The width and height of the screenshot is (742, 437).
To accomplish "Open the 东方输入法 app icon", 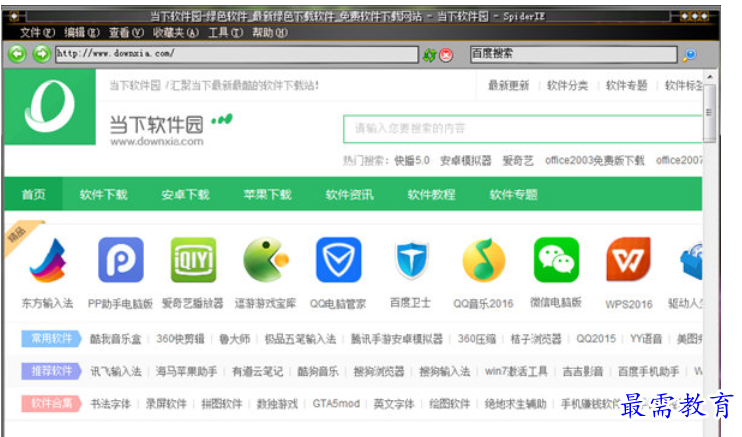I will (x=48, y=260).
